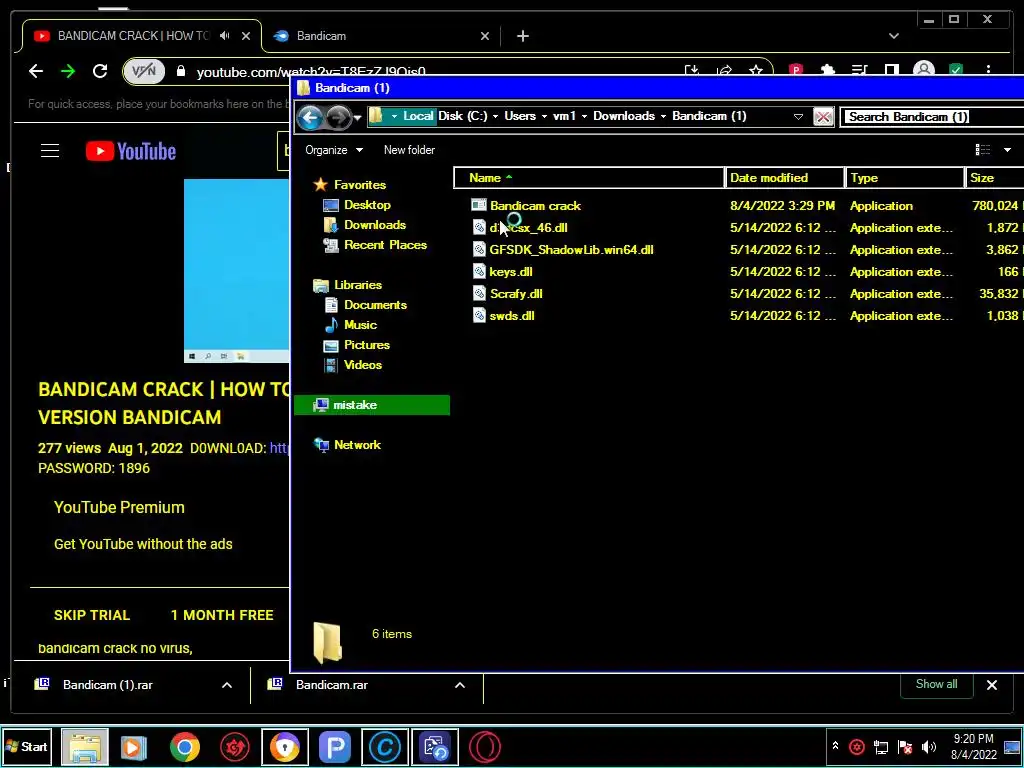The height and width of the screenshot is (768, 1024).
Task: Open the Windows Start button
Action: point(27,746)
